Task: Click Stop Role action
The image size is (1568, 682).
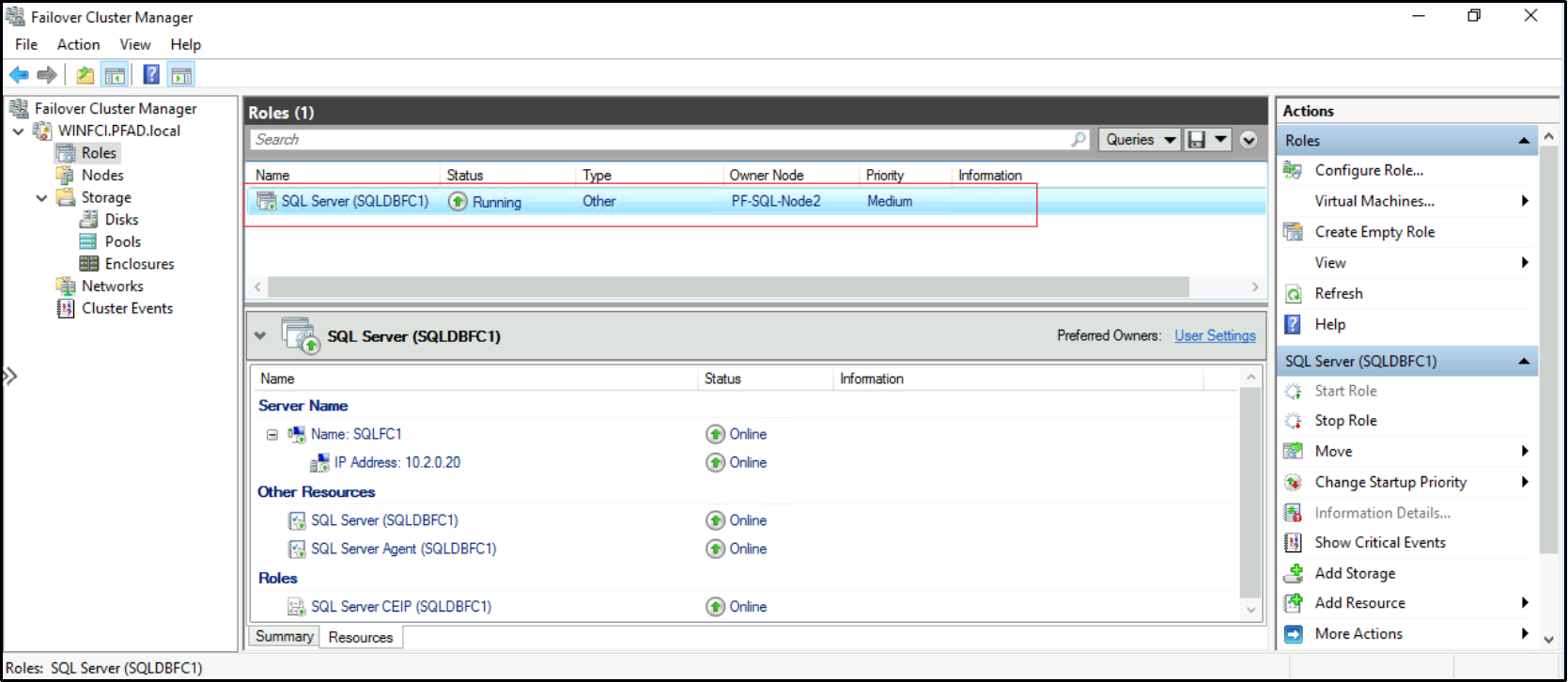Action: pos(1345,421)
